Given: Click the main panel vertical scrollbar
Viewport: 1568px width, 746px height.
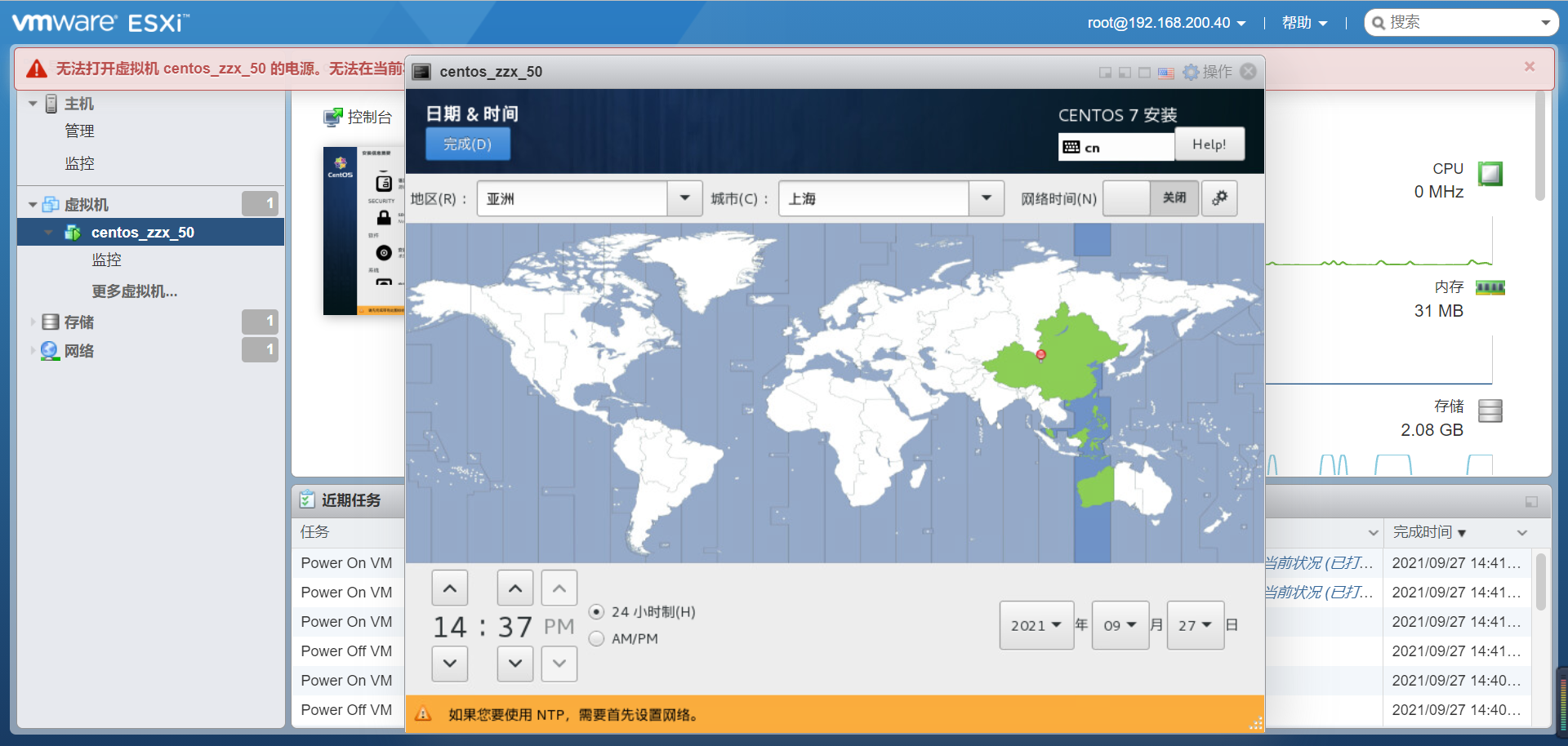Looking at the screenshot, I should [x=1540, y=147].
